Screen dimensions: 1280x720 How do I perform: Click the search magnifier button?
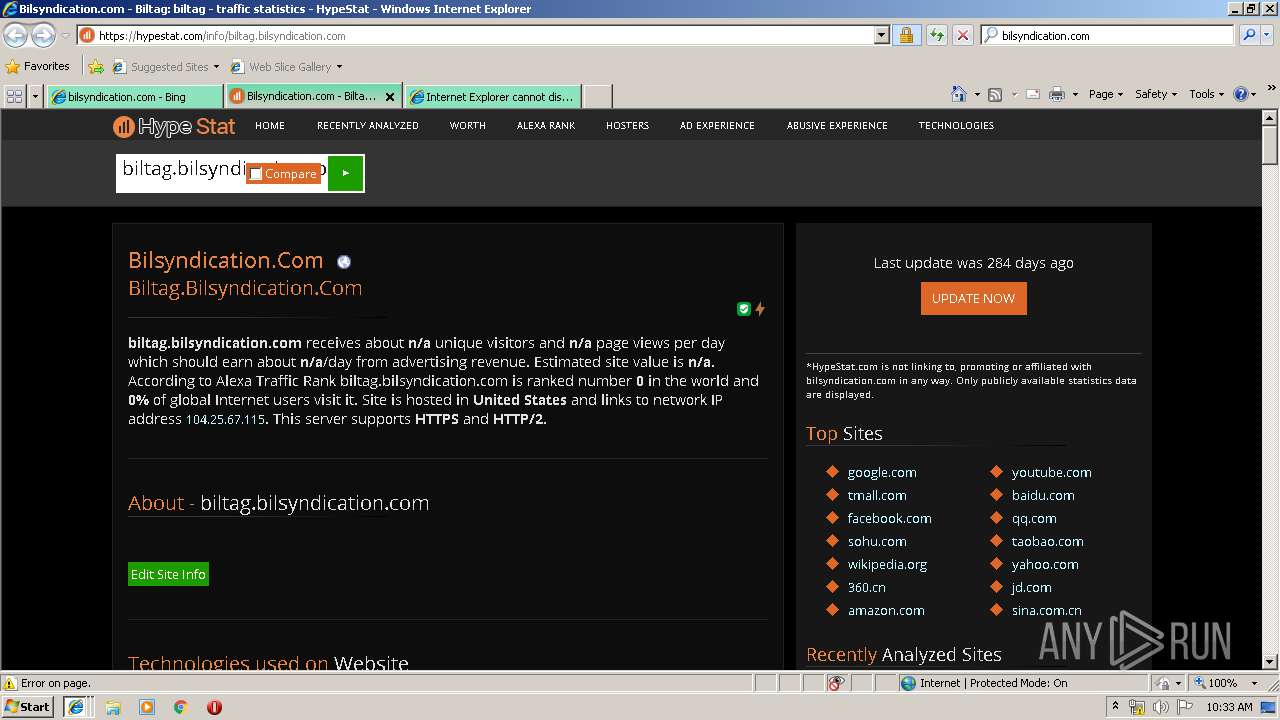[x=1248, y=35]
